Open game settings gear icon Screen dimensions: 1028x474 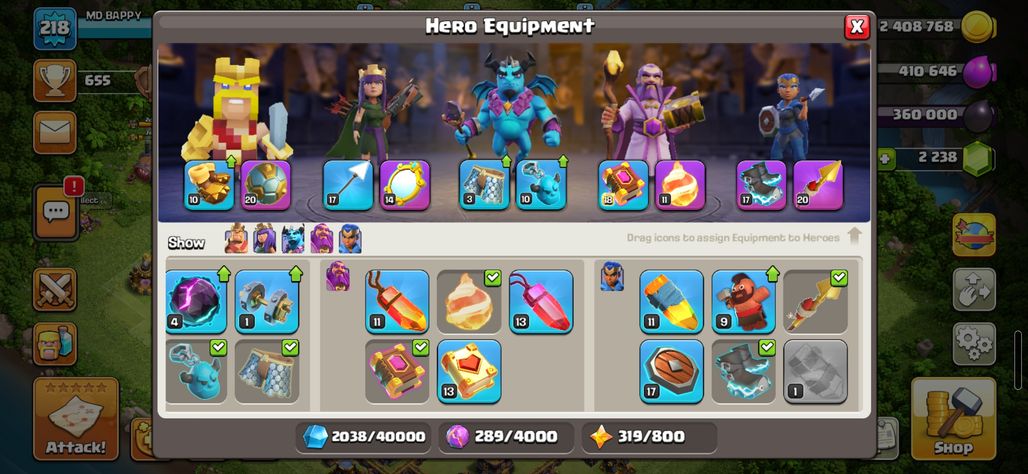click(x=974, y=344)
